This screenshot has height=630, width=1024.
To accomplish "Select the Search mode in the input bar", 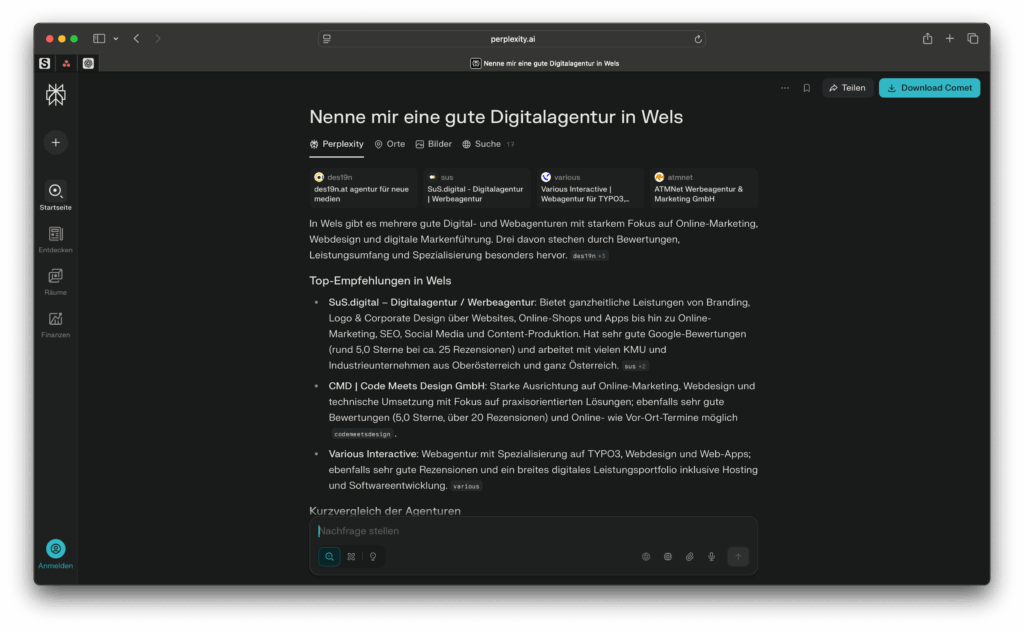I will 329,557.
